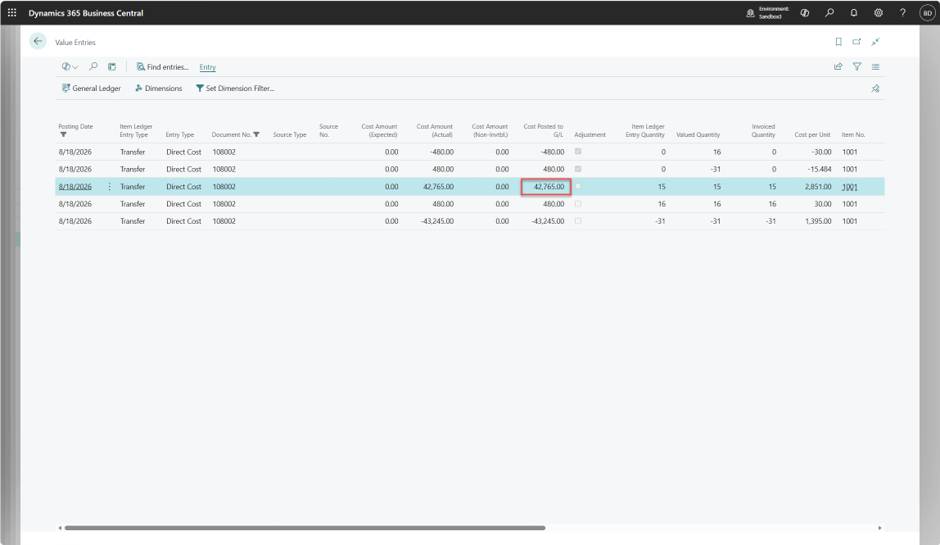The width and height of the screenshot is (940, 545).
Task: Open the help question mark
Action: [x=902, y=13]
